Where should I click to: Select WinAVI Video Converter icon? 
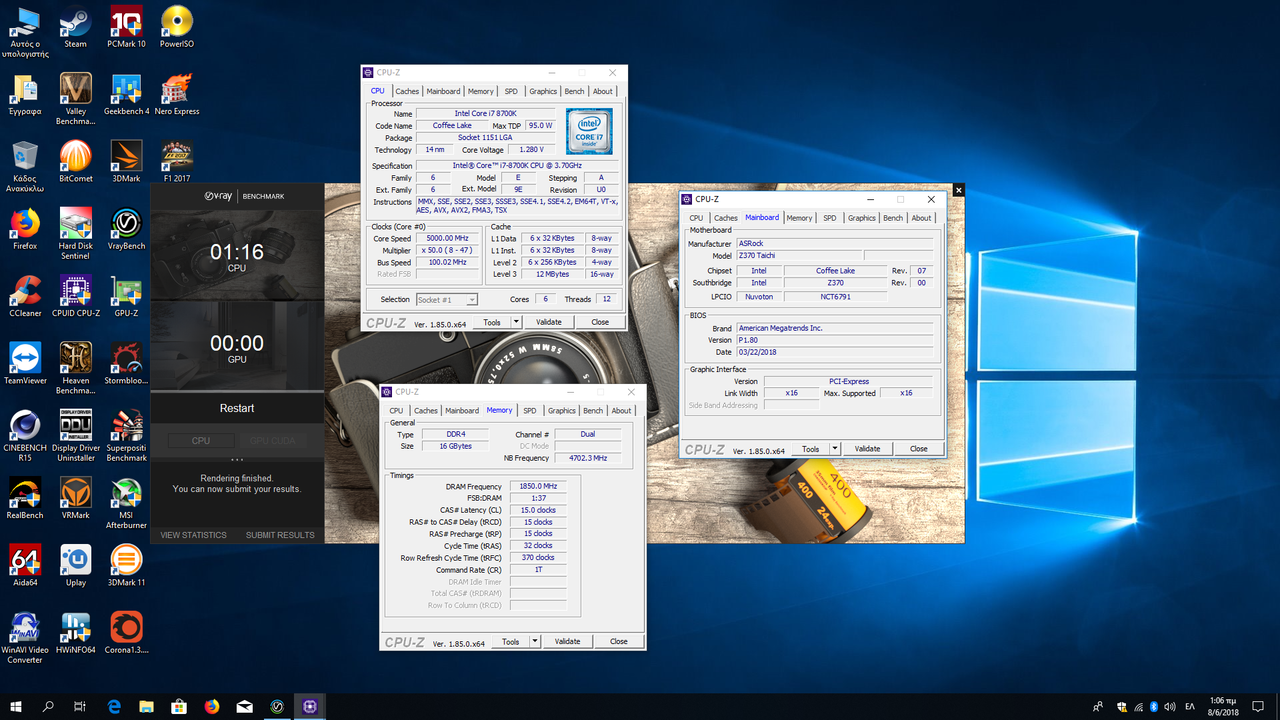click(25, 635)
